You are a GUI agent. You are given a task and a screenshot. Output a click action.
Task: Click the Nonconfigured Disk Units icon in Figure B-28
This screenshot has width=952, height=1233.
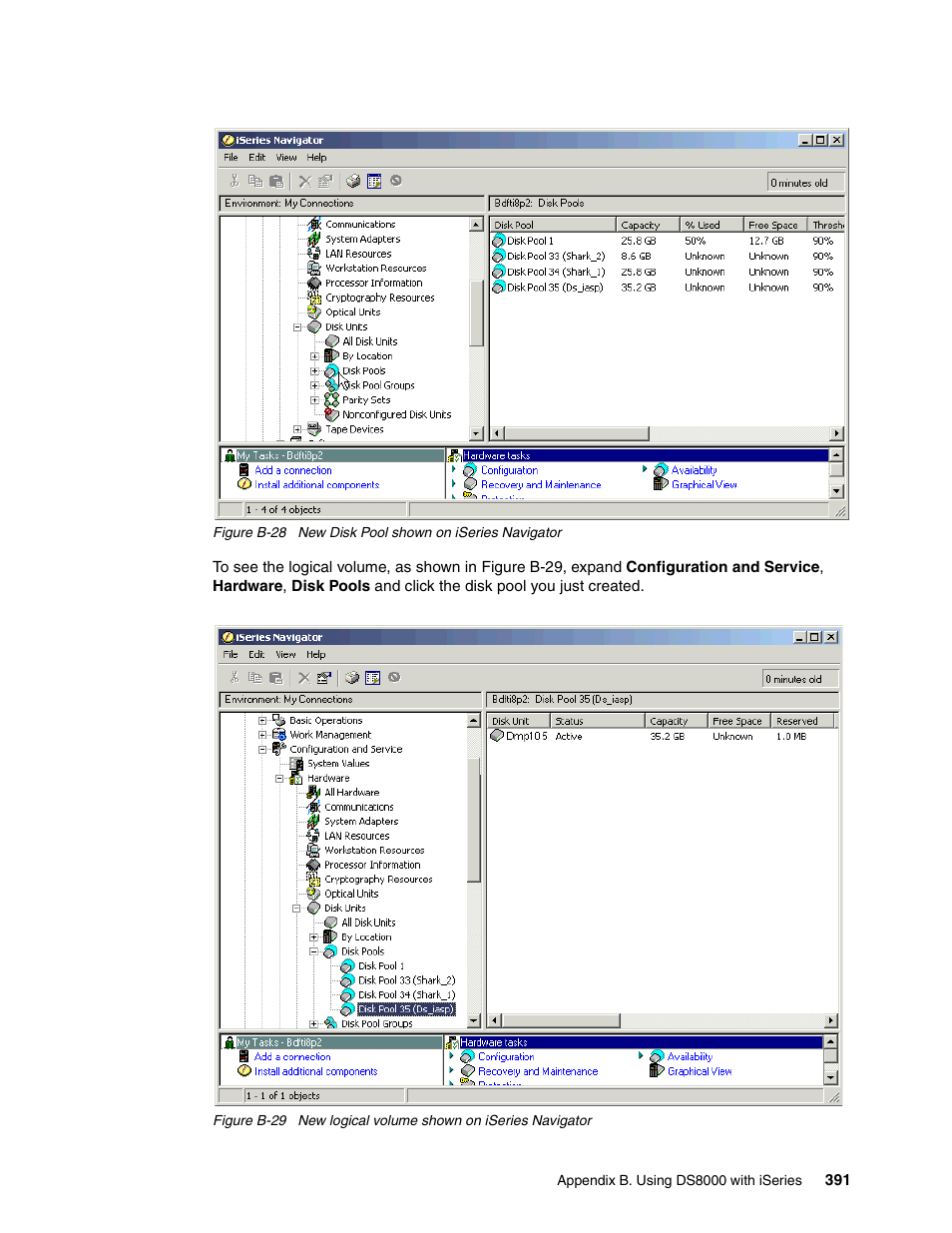click(332, 413)
